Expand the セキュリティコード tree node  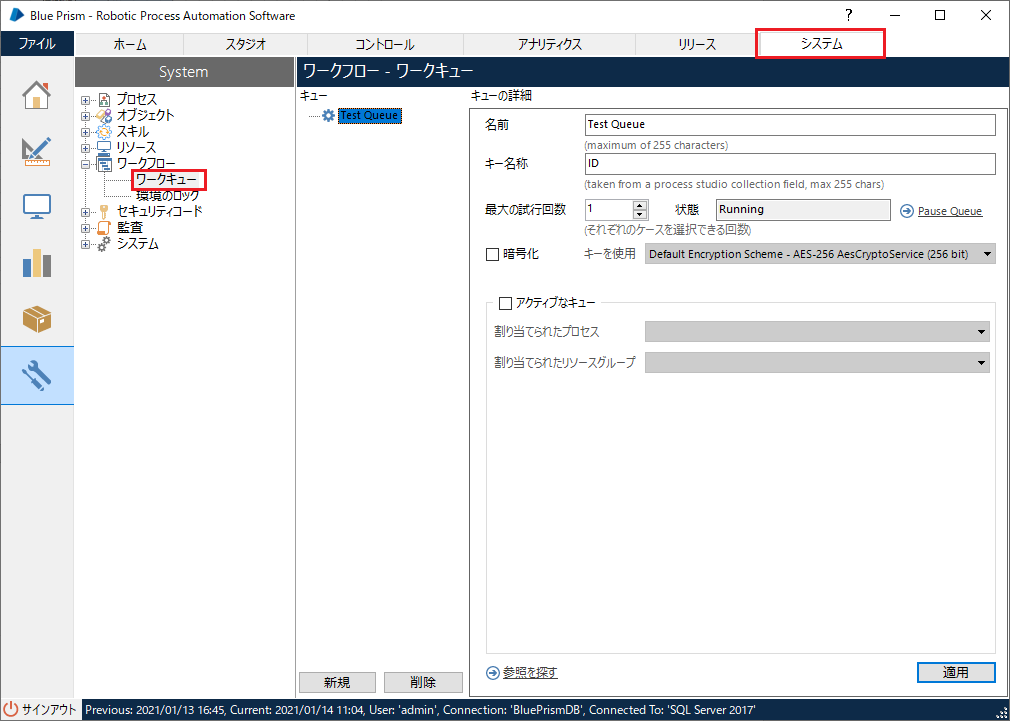coord(85,212)
